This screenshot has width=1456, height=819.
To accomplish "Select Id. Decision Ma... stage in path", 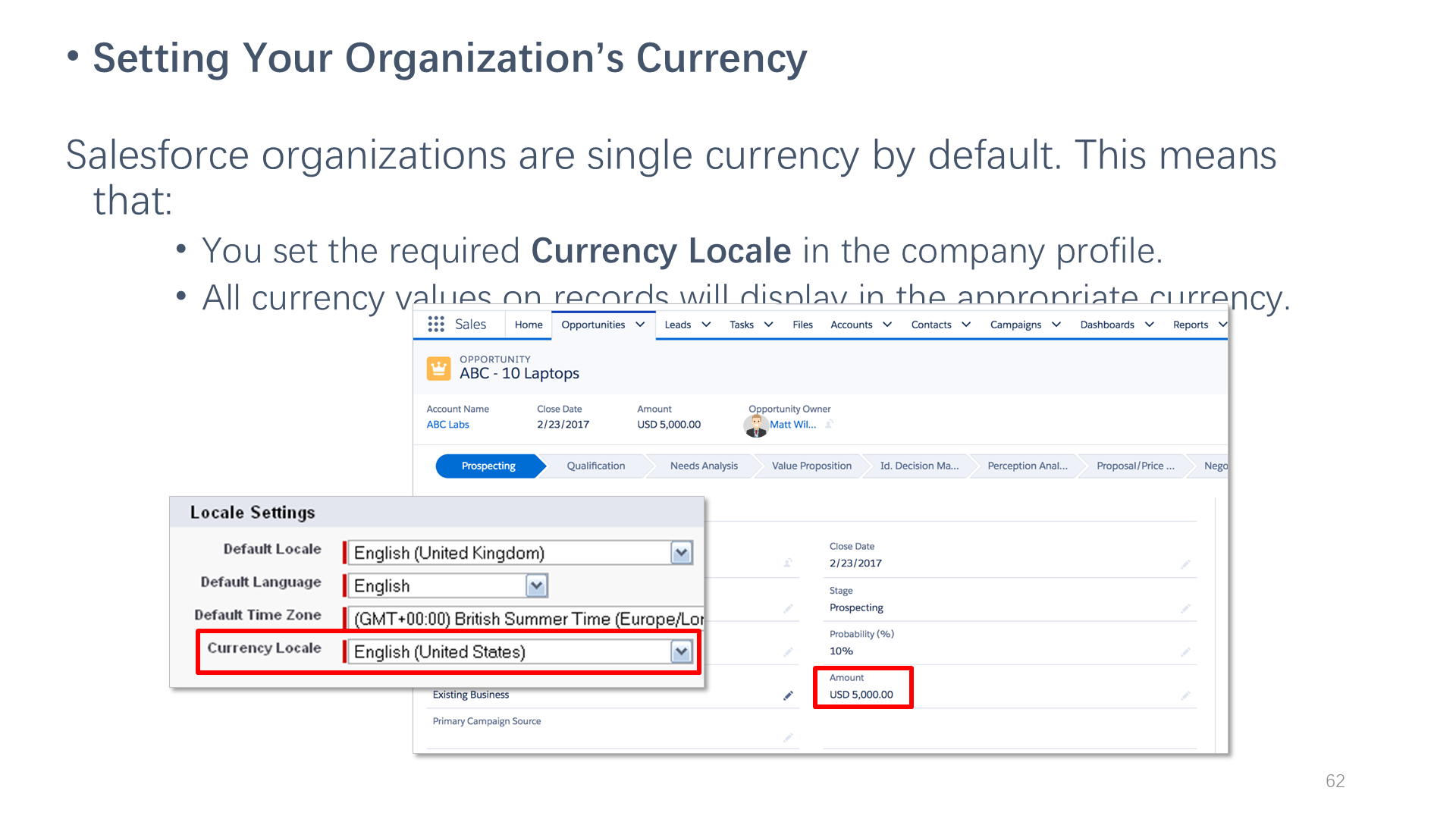I will tap(919, 466).
